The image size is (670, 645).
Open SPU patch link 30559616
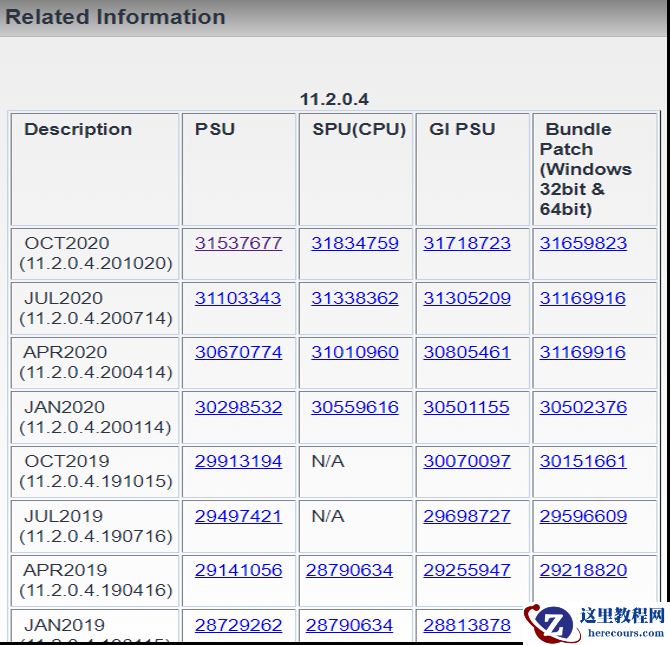click(x=354, y=407)
